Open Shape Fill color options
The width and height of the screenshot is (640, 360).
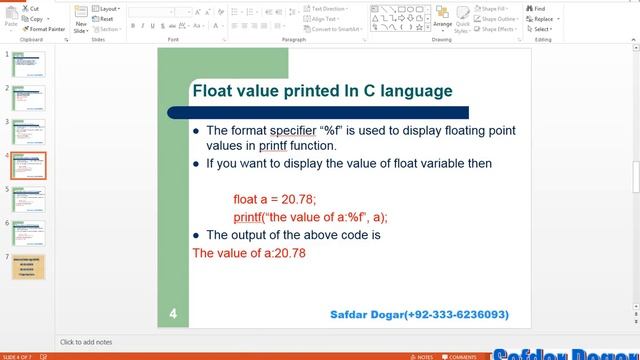(x=491, y=9)
